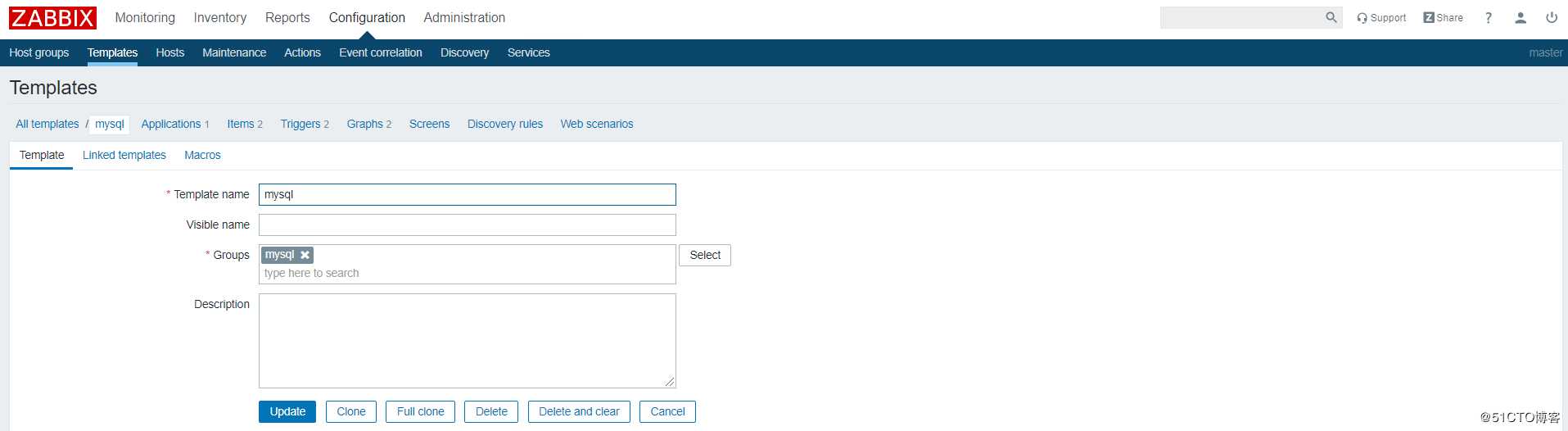Click Groups search input
The height and width of the screenshot is (431, 1568).
click(468, 274)
